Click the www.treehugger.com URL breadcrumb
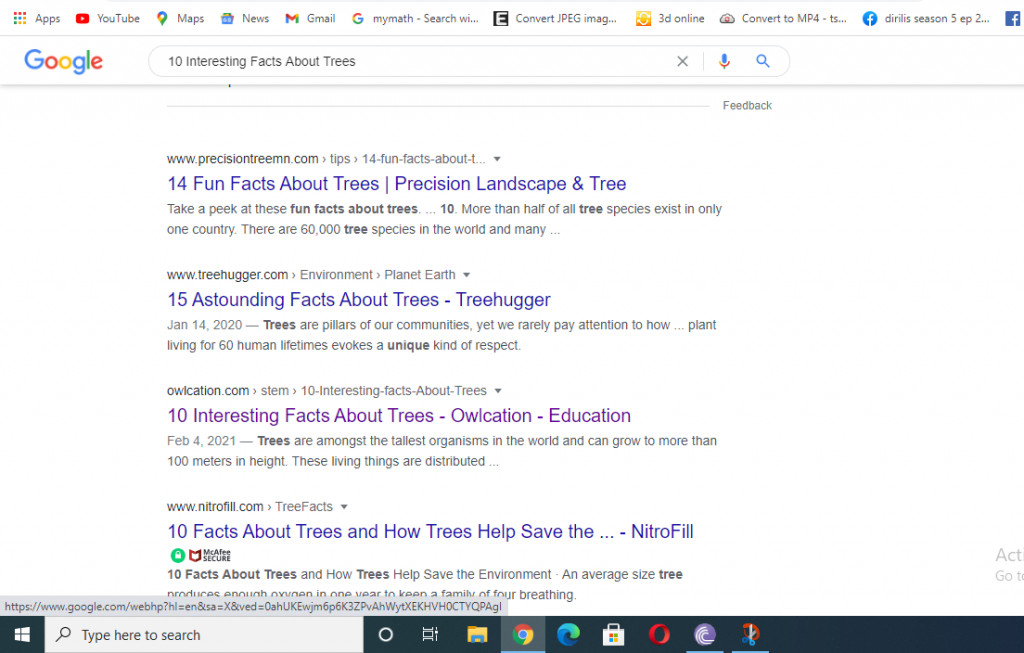The image size is (1024, 653). (x=311, y=275)
